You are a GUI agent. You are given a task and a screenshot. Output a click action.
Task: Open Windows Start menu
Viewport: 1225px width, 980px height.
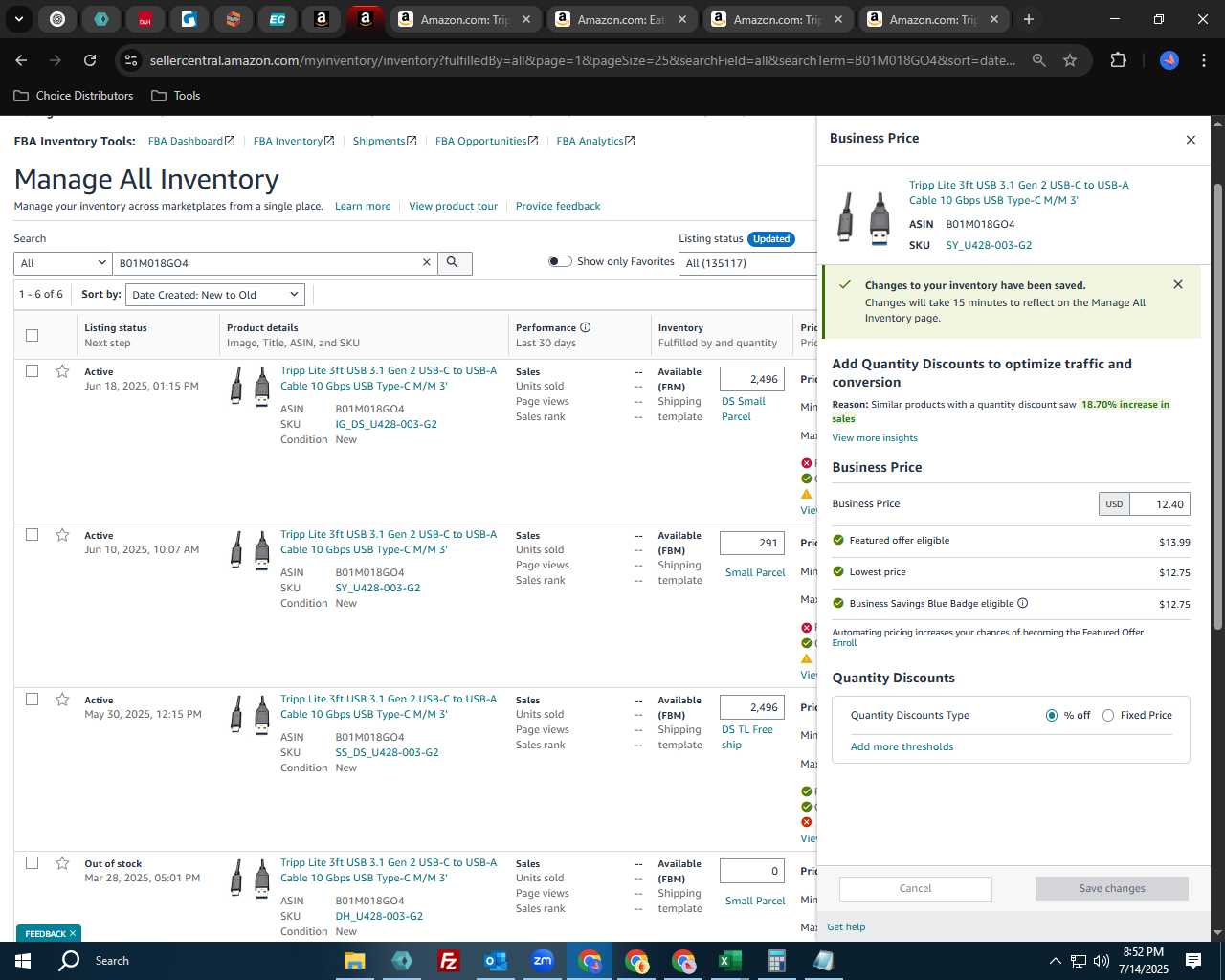click(x=23, y=961)
